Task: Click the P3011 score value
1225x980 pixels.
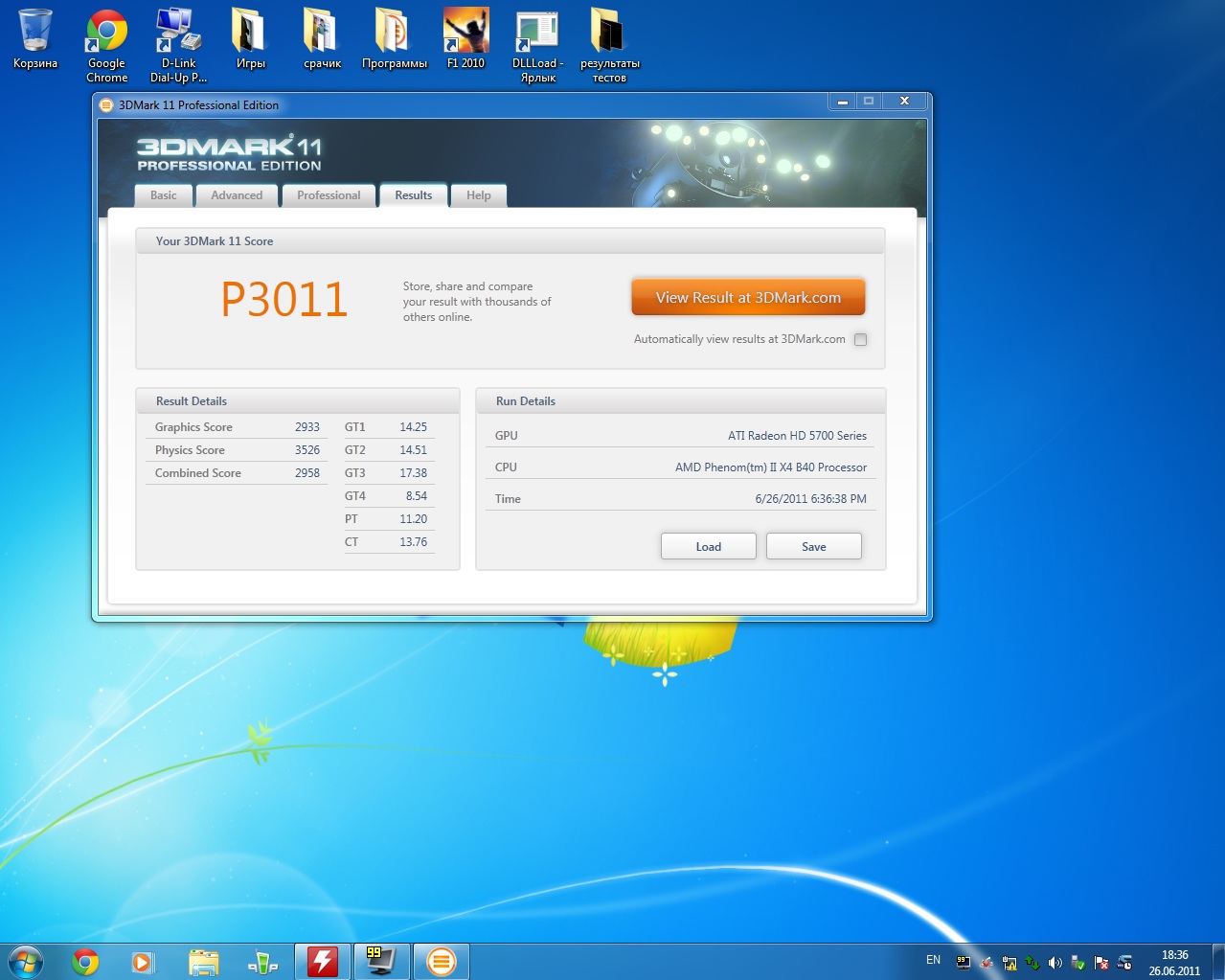Action: [x=284, y=300]
